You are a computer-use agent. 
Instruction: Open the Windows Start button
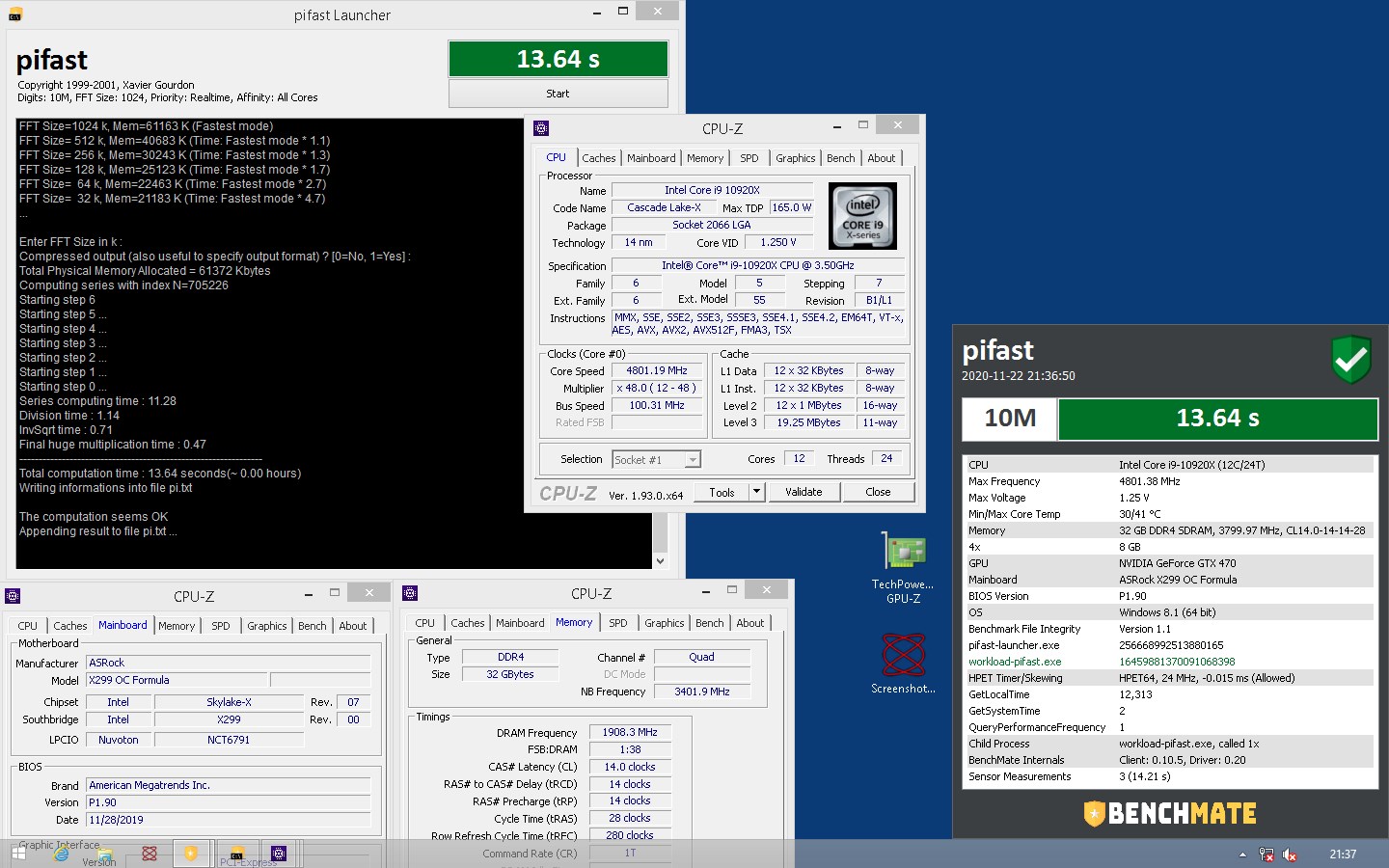click(x=18, y=854)
